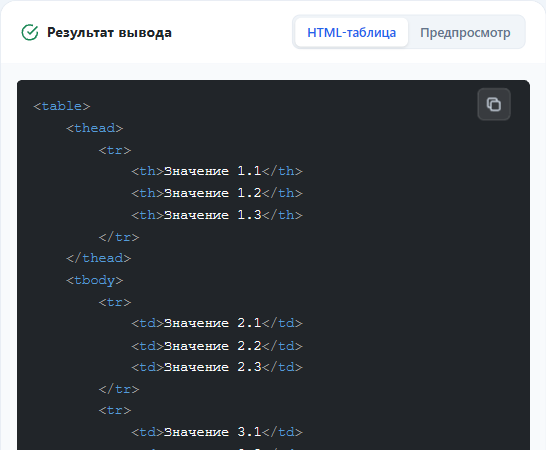Click the Результат вывода heading
546x450 pixels.
click(109, 32)
